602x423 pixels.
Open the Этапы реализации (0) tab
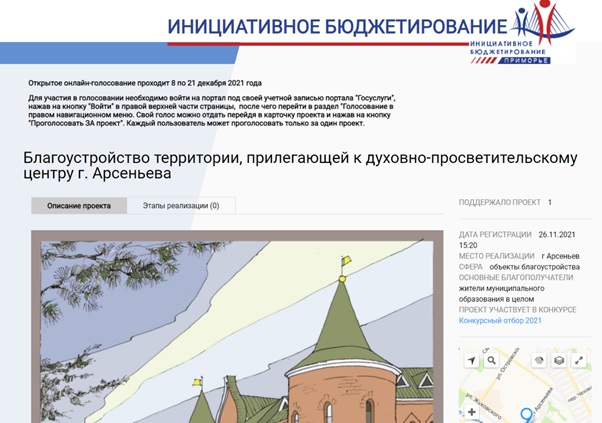pos(186,206)
